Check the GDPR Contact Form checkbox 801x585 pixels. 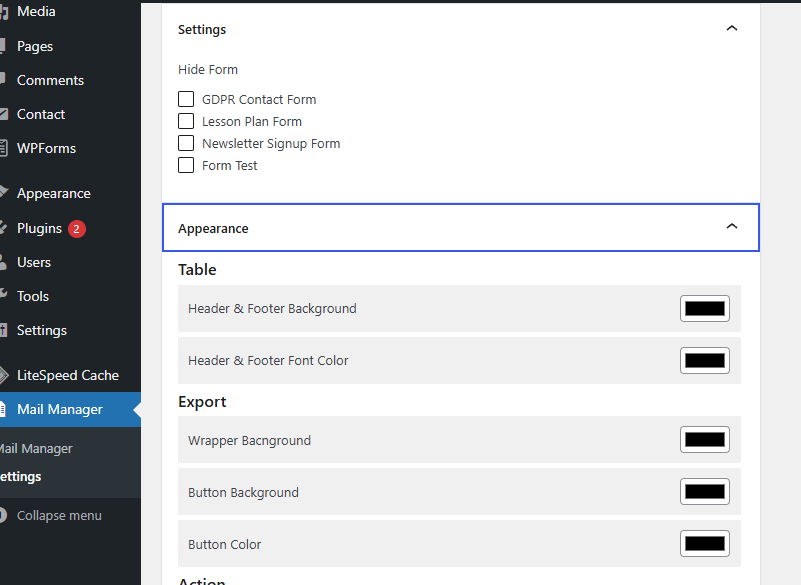point(186,99)
